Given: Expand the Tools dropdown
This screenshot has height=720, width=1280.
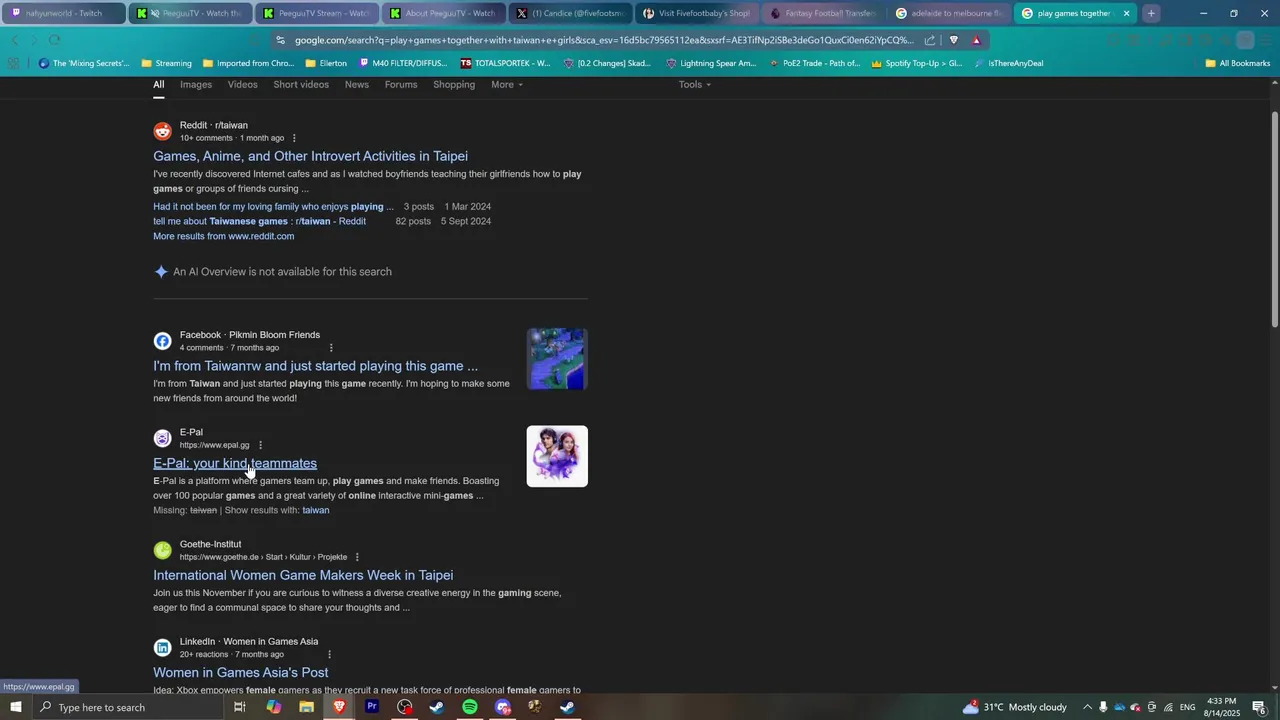Looking at the screenshot, I should [x=694, y=84].
